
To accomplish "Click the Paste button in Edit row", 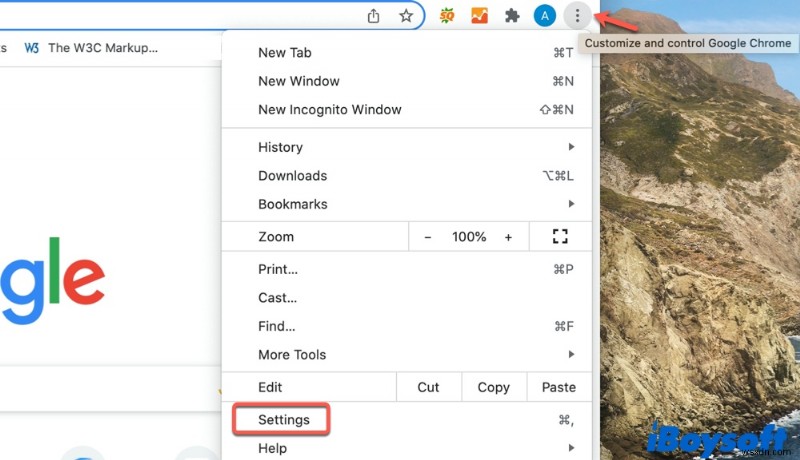I will 558,387.
